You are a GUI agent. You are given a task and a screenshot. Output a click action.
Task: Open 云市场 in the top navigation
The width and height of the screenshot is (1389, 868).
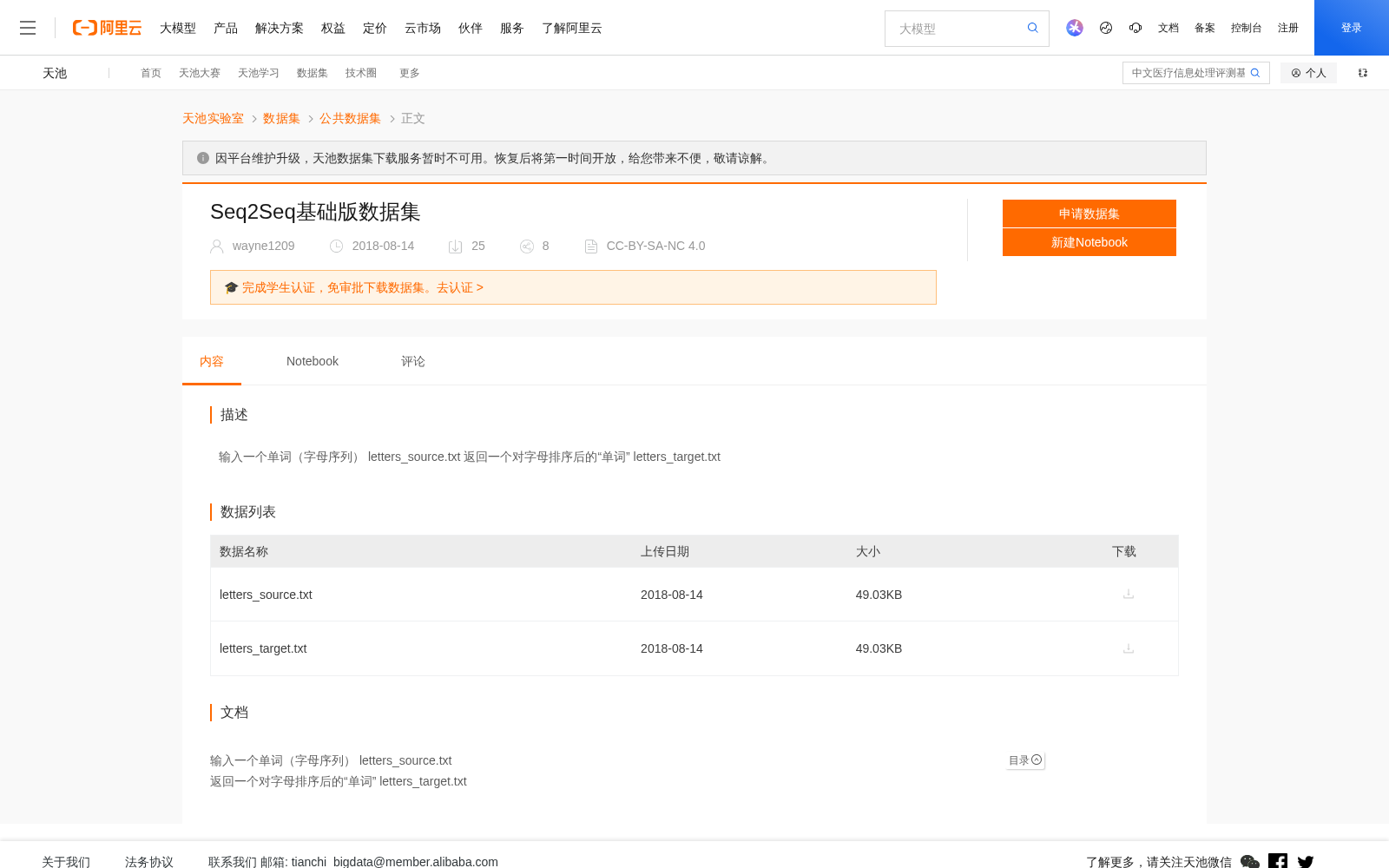(x=423, y=28)
